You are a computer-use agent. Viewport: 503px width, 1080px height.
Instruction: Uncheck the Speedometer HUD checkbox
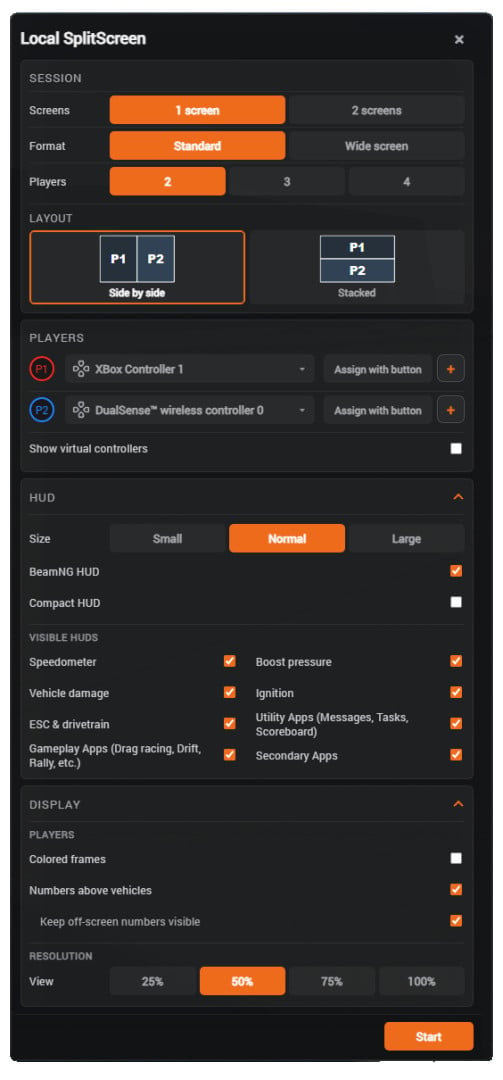(x=229, y=661)
